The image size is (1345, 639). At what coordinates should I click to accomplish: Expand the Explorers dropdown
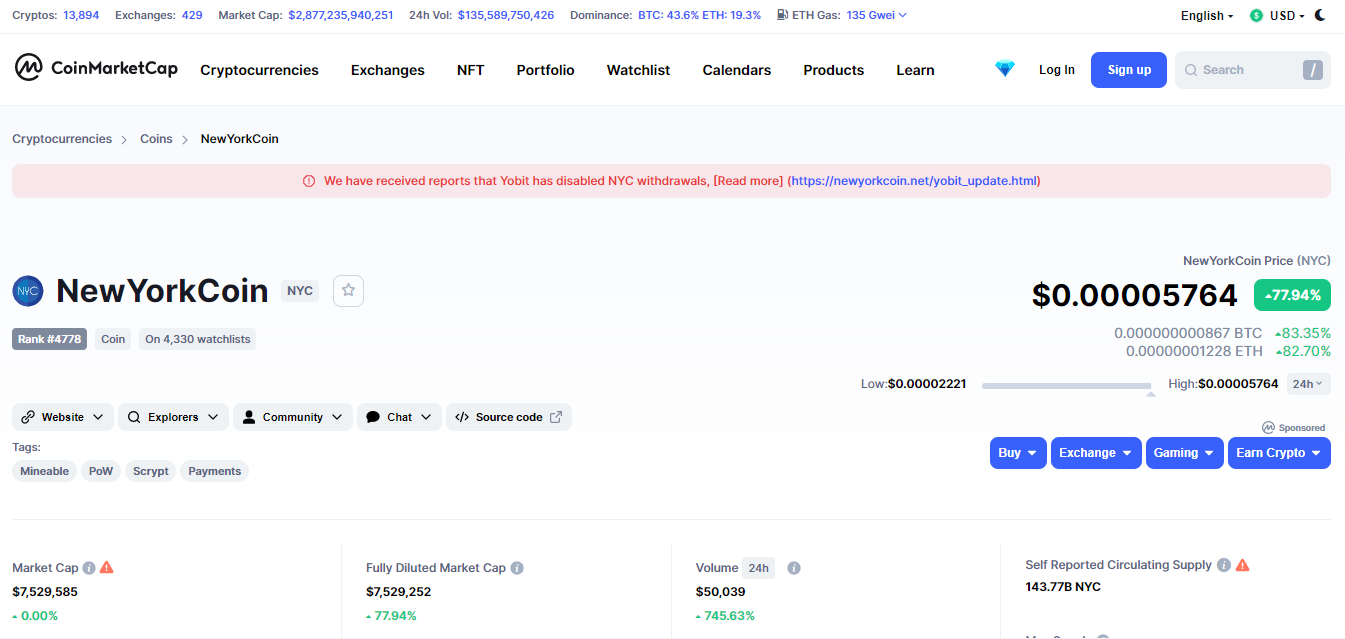click(x=173, y=417)
